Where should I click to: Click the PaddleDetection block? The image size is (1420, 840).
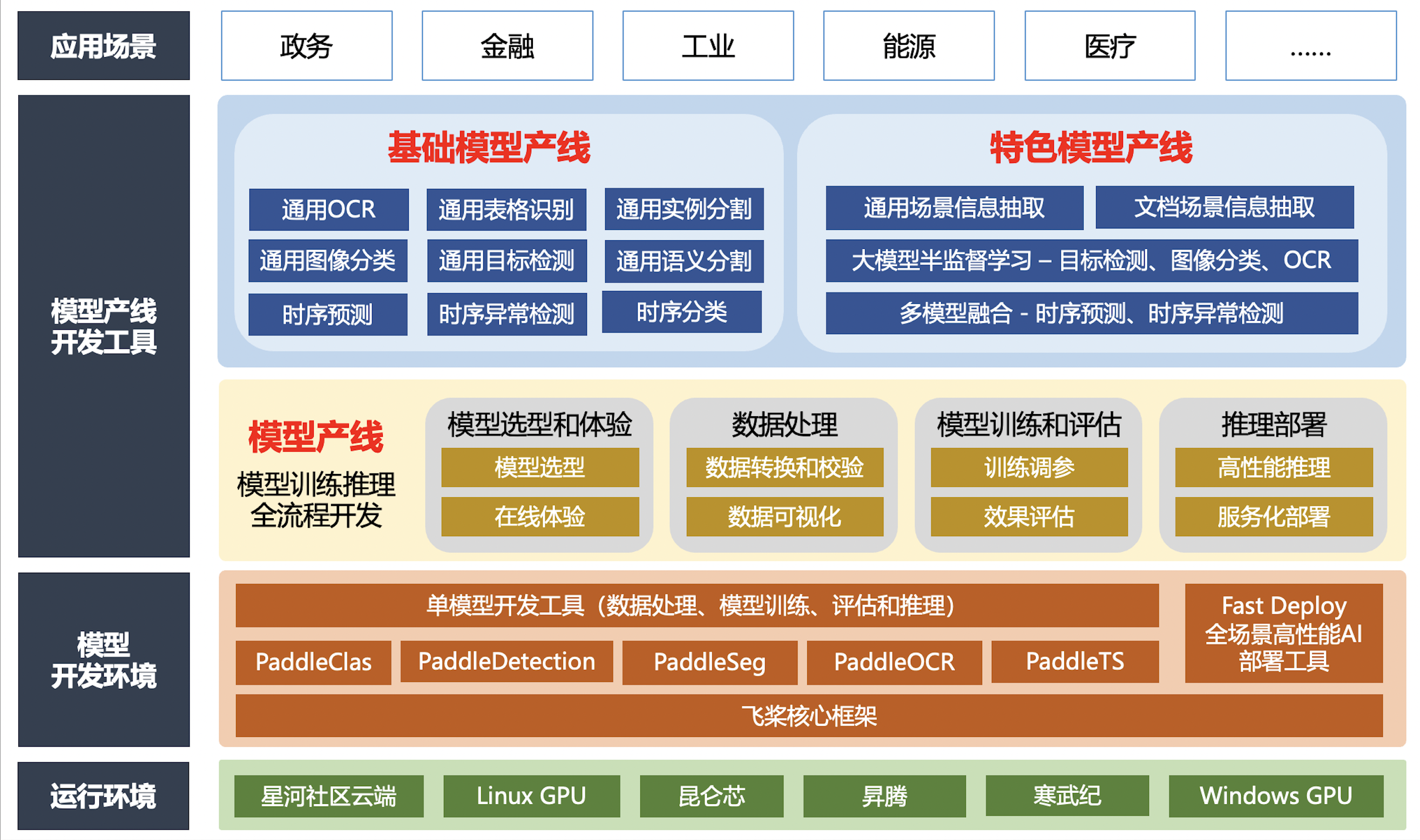click(506, 662)
